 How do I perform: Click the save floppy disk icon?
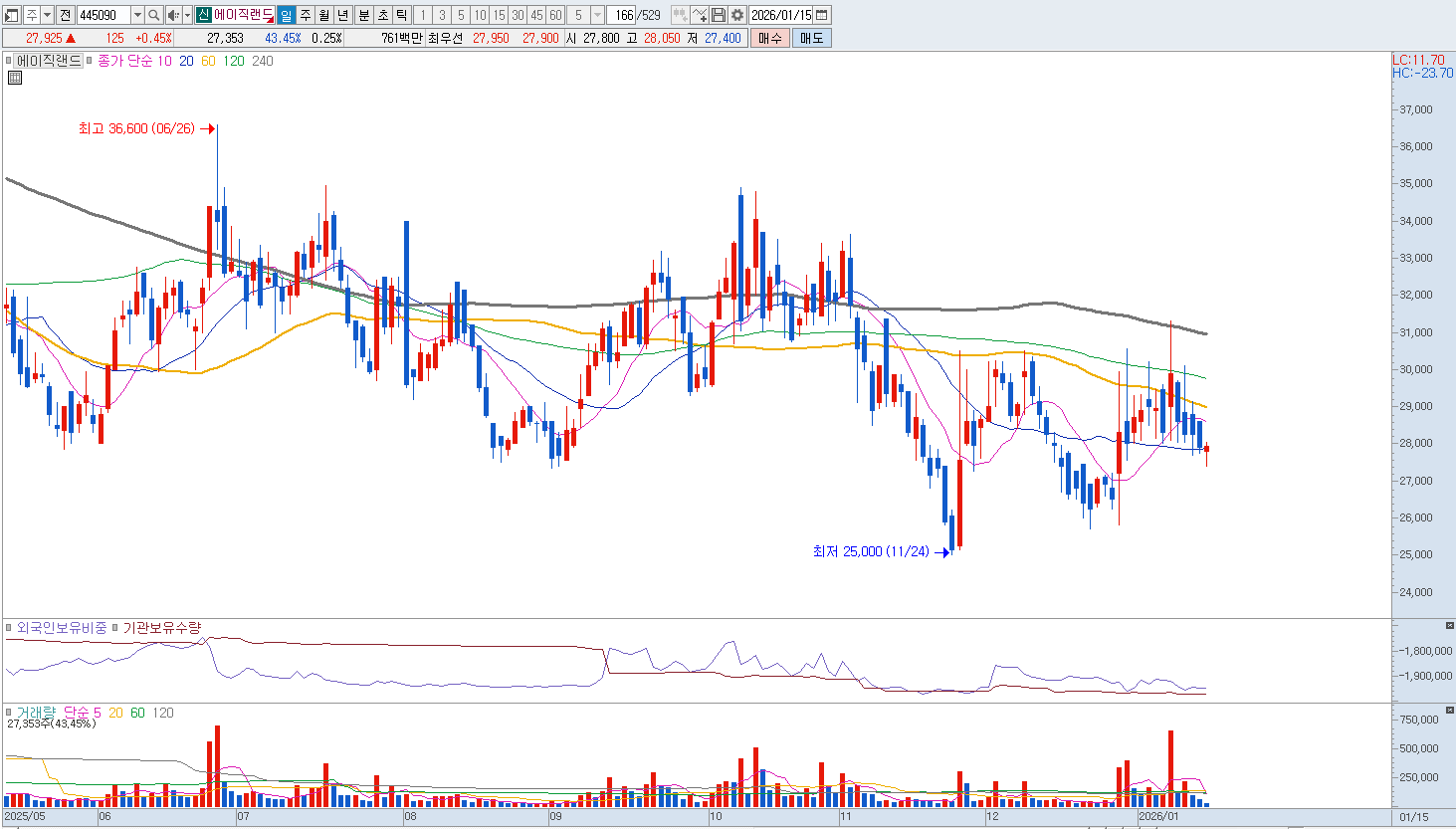point(718,15)
